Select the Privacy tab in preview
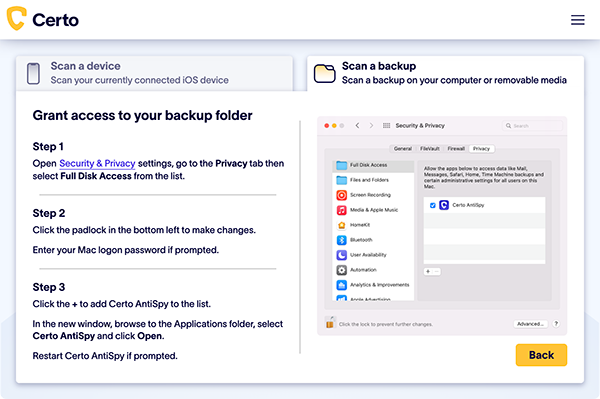The width and height of the screenshot is (600, 399). tap(481, 149)
